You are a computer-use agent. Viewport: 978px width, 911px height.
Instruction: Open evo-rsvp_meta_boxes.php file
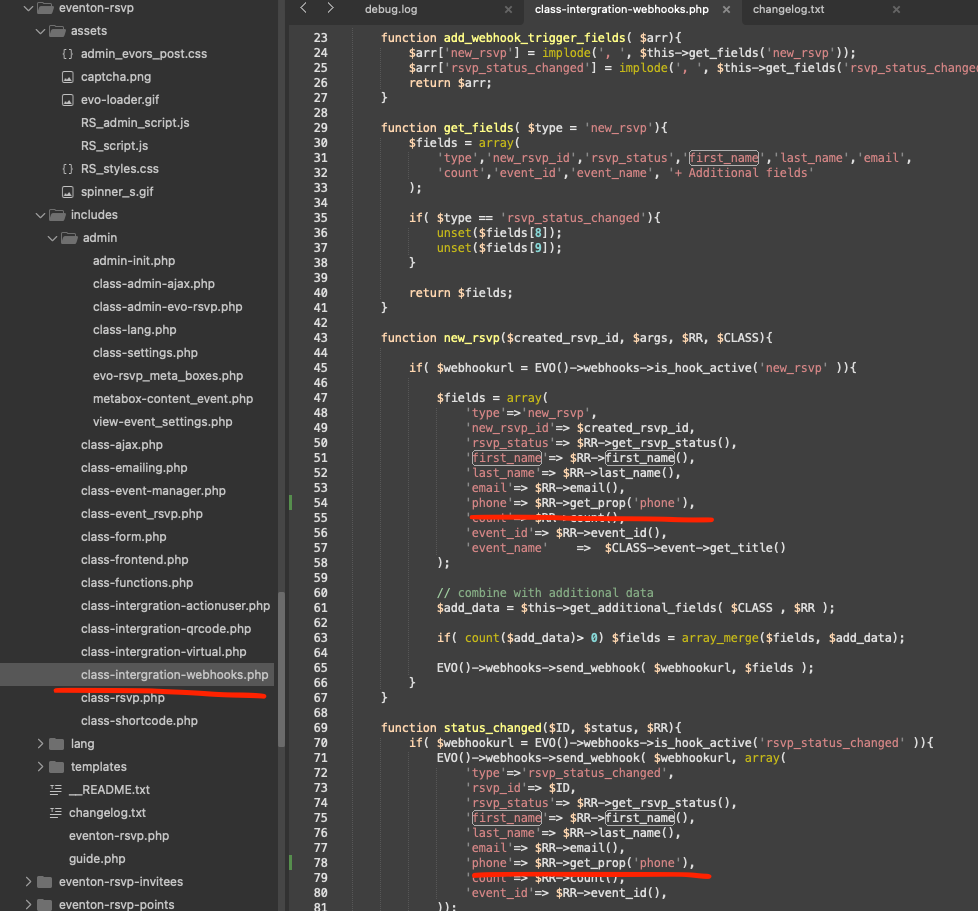[168, 376]
